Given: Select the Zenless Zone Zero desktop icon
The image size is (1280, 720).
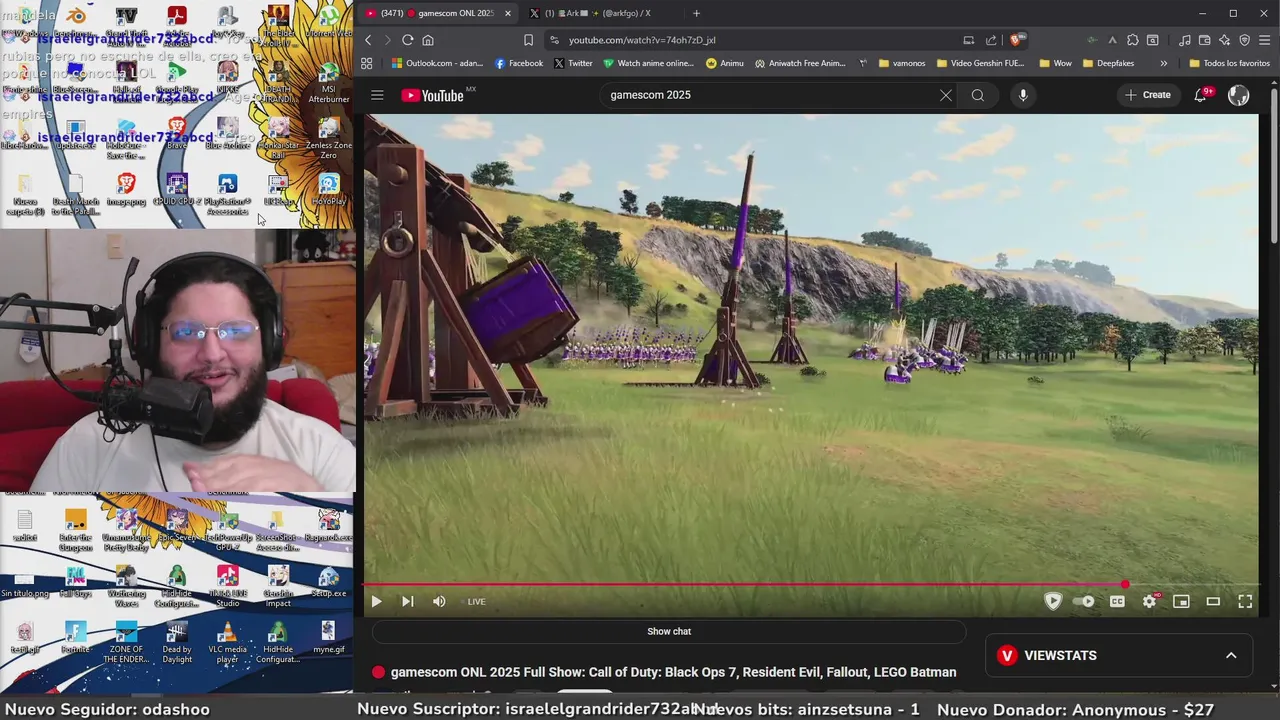Looking at the screenshot, I should click(x=329, y=139).
